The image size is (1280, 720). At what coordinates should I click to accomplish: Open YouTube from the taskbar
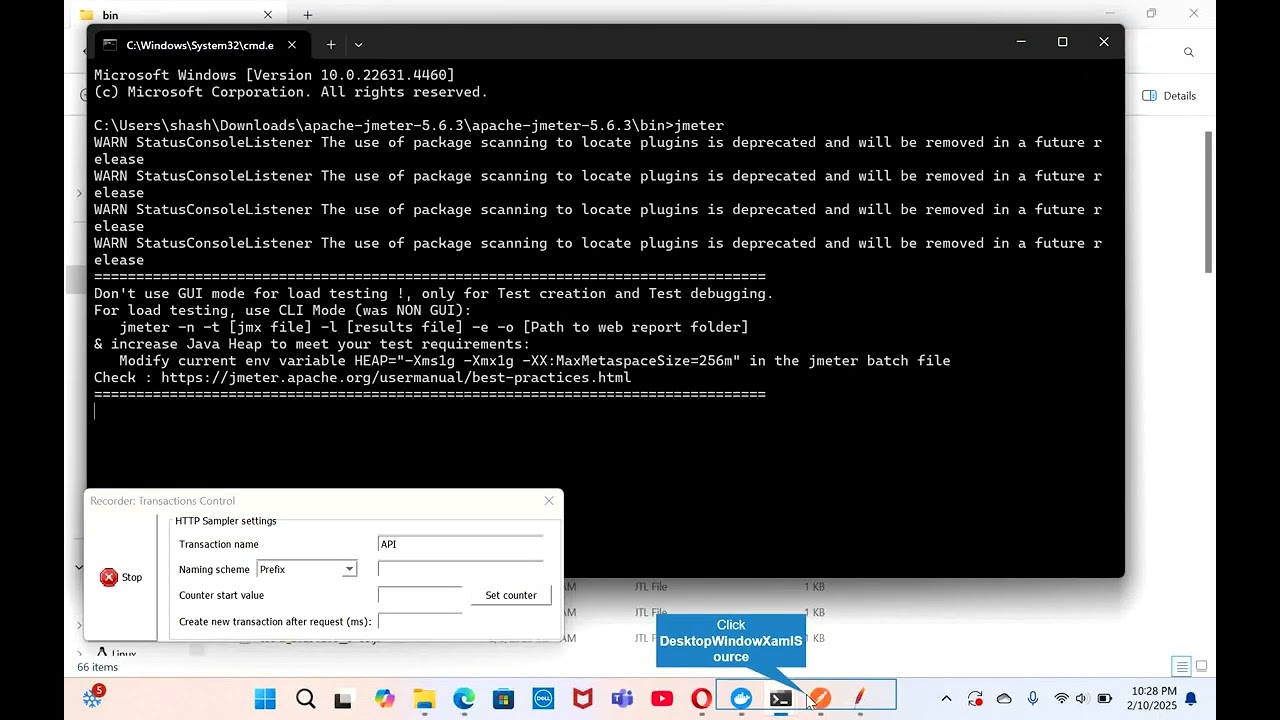(x=662, y=698)
